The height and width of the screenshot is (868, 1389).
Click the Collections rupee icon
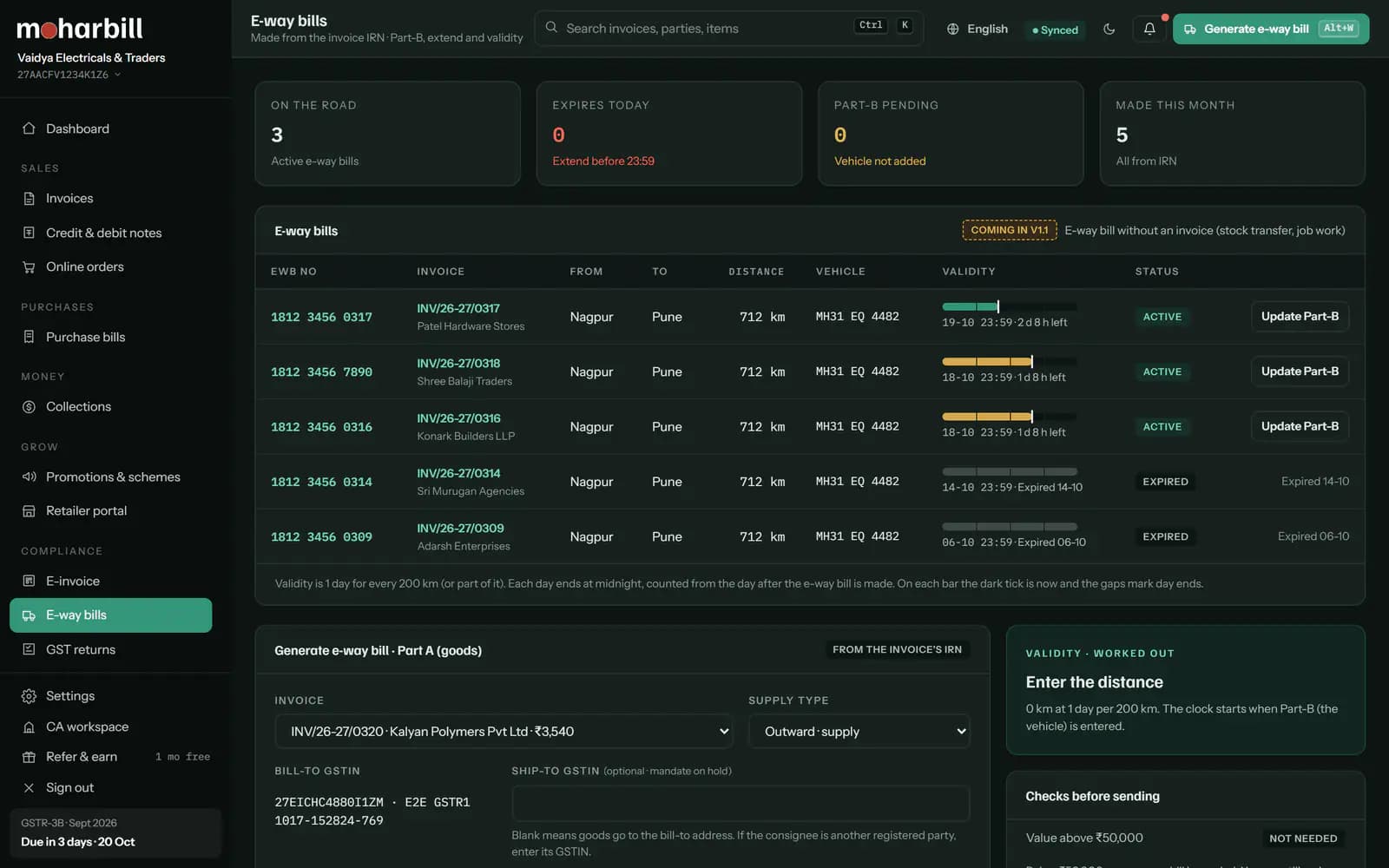click(29, 406)
